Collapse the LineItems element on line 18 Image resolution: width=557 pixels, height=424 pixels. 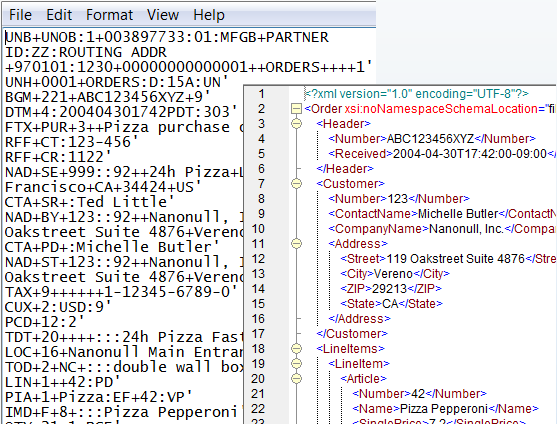click(x=296, y=349)
